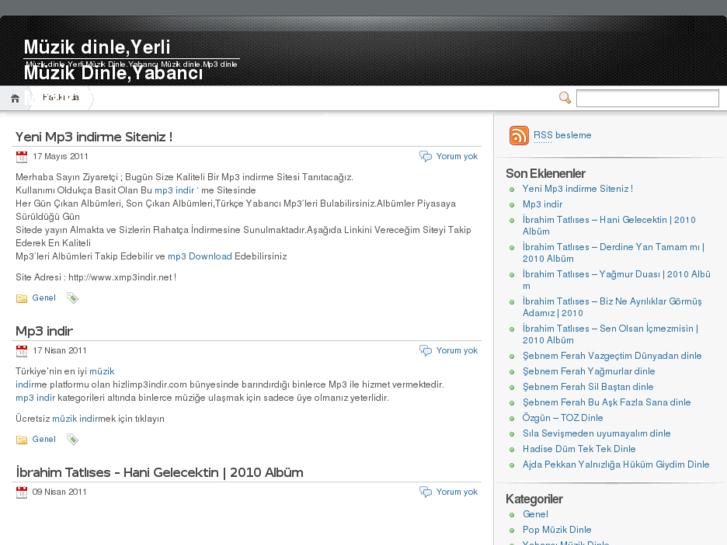
Task: Open the RSS feed icon
Action: (x=519, y=136)
